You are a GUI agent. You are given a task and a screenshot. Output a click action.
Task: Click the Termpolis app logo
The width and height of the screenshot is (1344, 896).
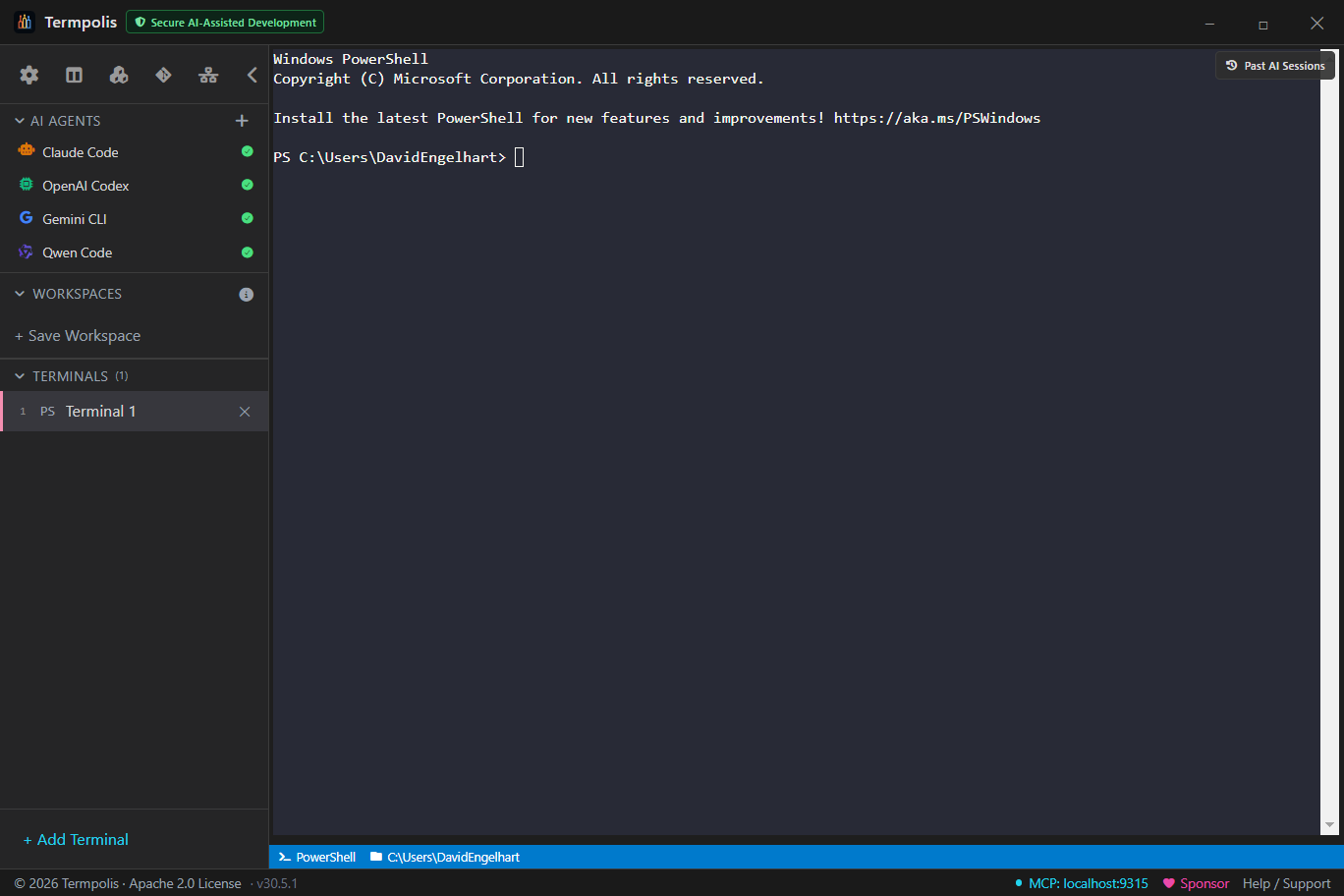tap(25, 22)
